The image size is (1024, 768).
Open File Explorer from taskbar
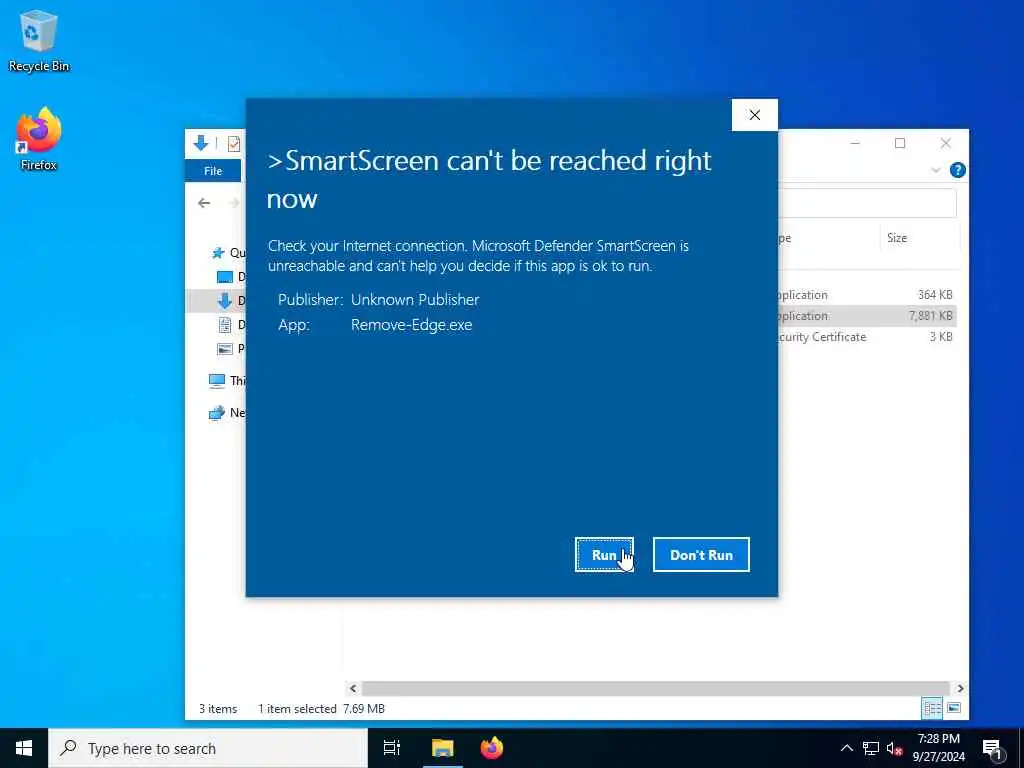coord(442,748)
